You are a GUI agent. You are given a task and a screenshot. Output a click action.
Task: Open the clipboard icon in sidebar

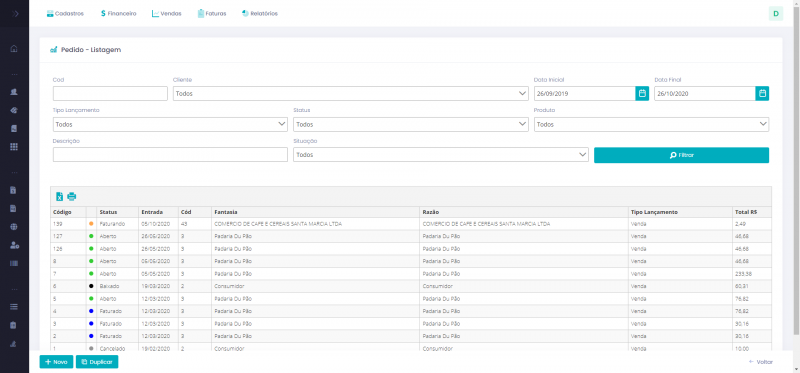14,325
